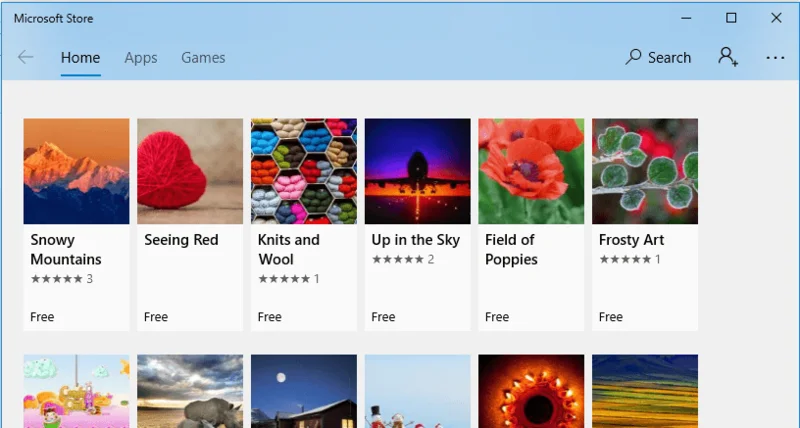Select the Up in the Sky title
Screen dimensions: 800x428
point(416,240)
